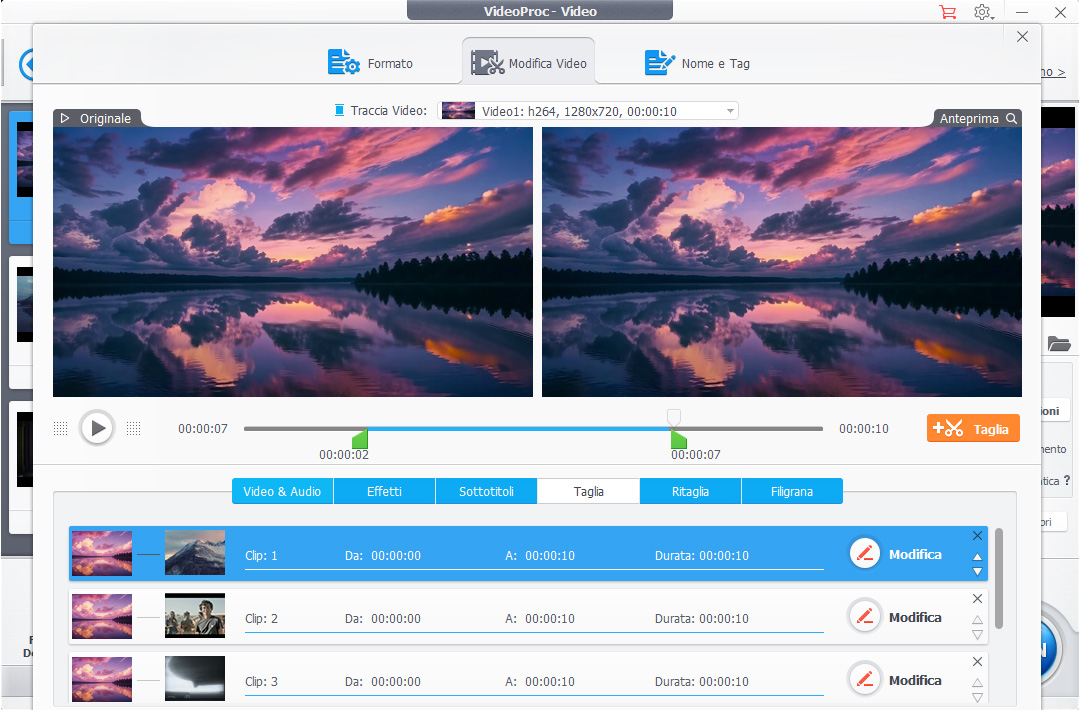Viewport: 1080px width, 710px height.
Task: Click the orange Taglia scissors button
Action: 973,429
